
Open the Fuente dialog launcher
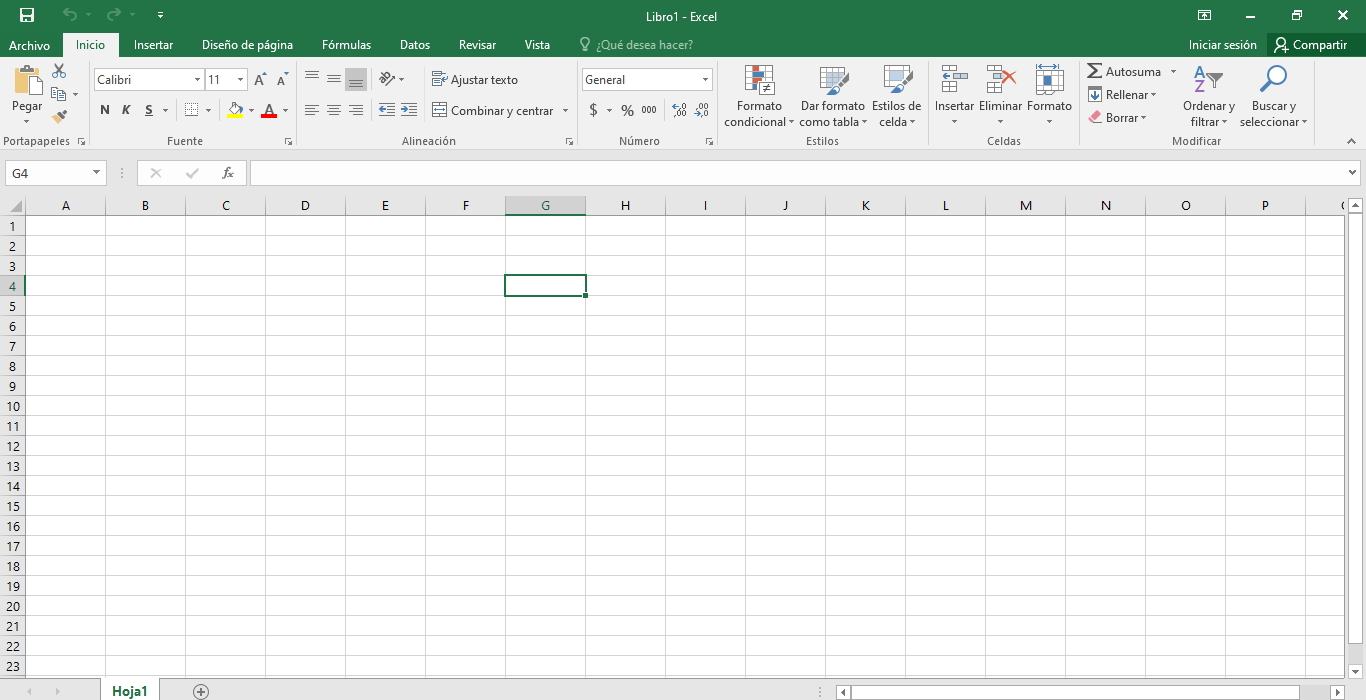(288, 142)
